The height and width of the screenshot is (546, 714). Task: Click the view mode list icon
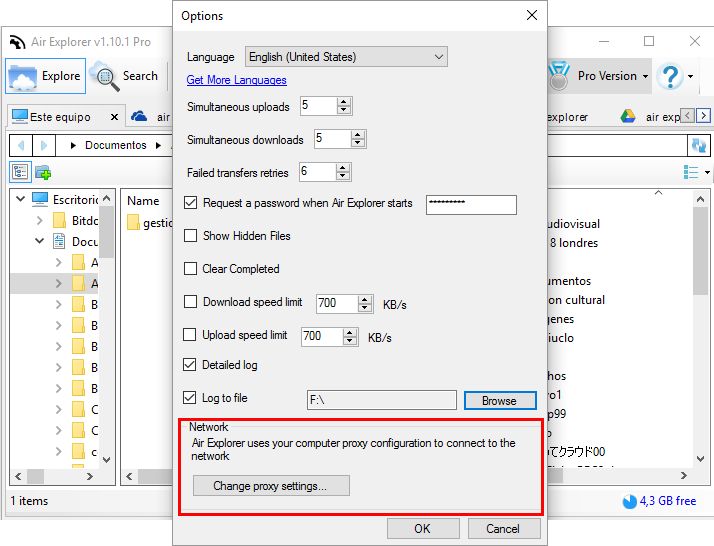click(x=691, y=172)
